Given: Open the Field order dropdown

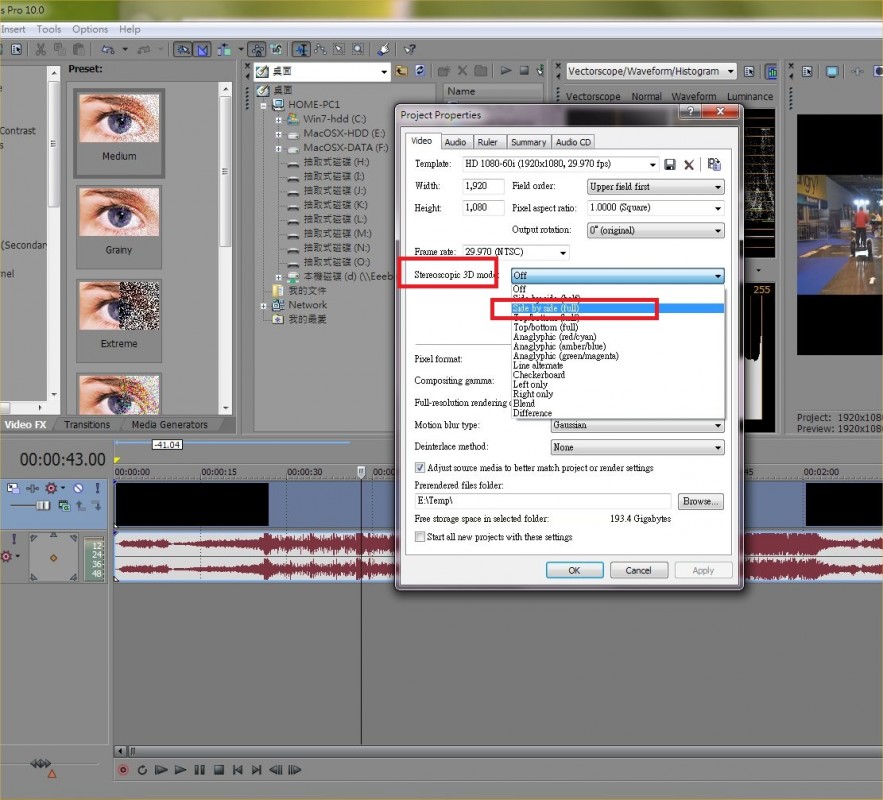Looking at the screenshot, I should 655,187.
